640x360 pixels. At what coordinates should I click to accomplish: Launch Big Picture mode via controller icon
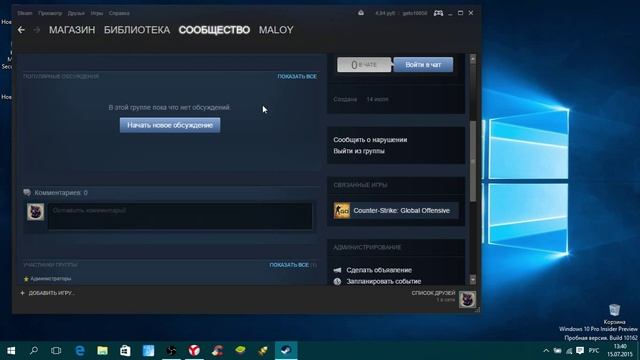tap(438, 13)
